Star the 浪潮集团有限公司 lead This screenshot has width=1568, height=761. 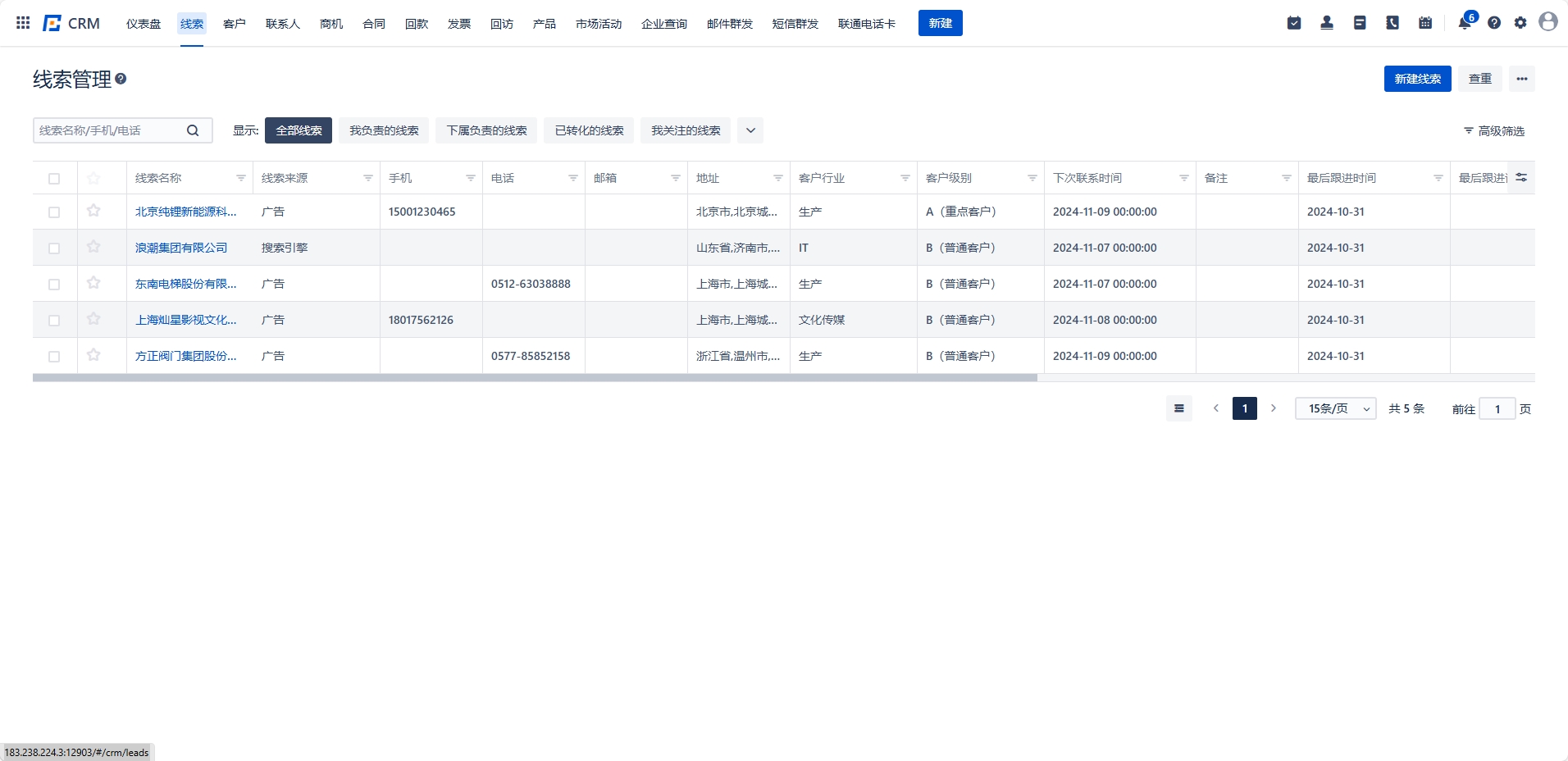tap(93, 247)
